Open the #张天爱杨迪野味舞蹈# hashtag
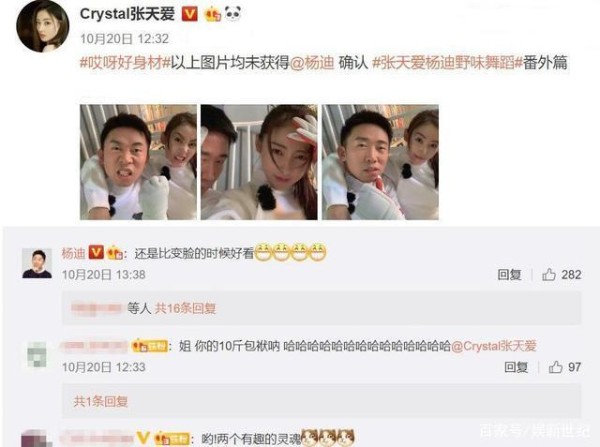 coord(447,63)
